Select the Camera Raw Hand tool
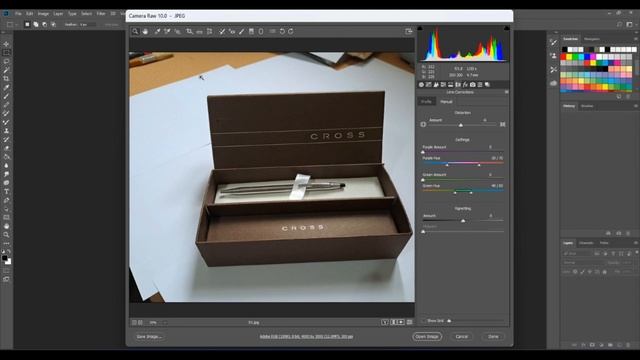The height and width of the screenshot is (360, 640). point(145,31)
